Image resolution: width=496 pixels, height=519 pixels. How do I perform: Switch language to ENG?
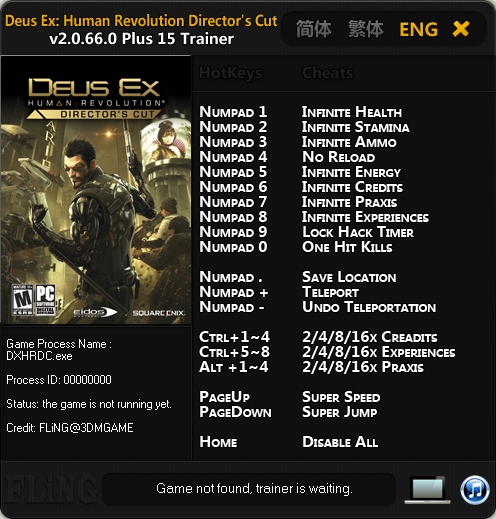pyautogui.click(x=419, y=29)
